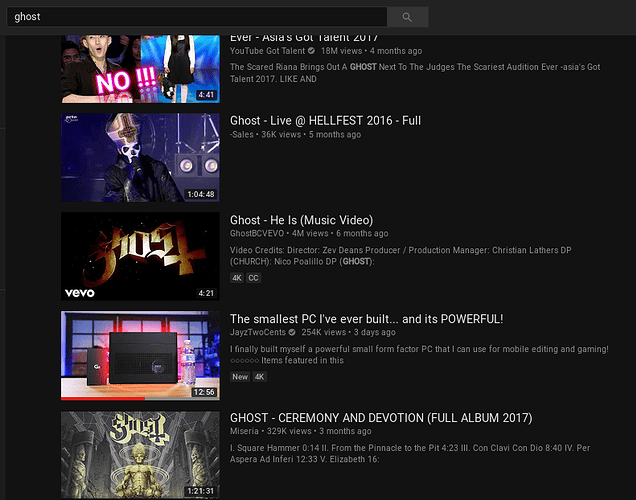Click 4K badge under He Is video

[x=236, y=278]
